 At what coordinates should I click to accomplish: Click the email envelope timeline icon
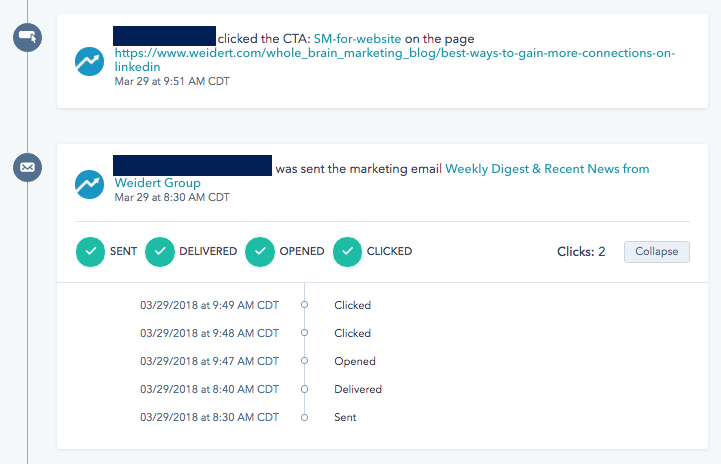click(x=28, y=167)
